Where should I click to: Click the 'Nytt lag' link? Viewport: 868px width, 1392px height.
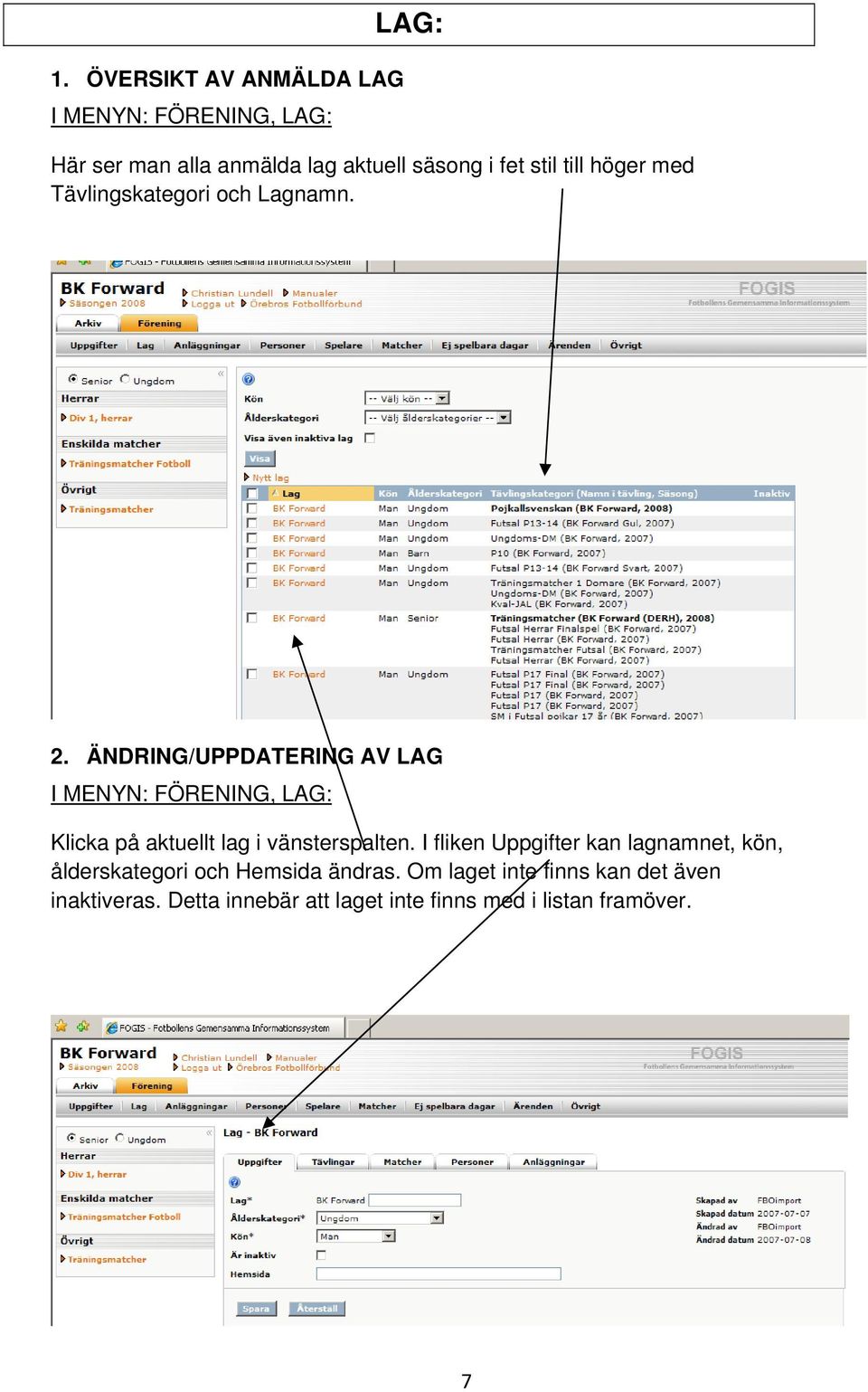(270, 478)
